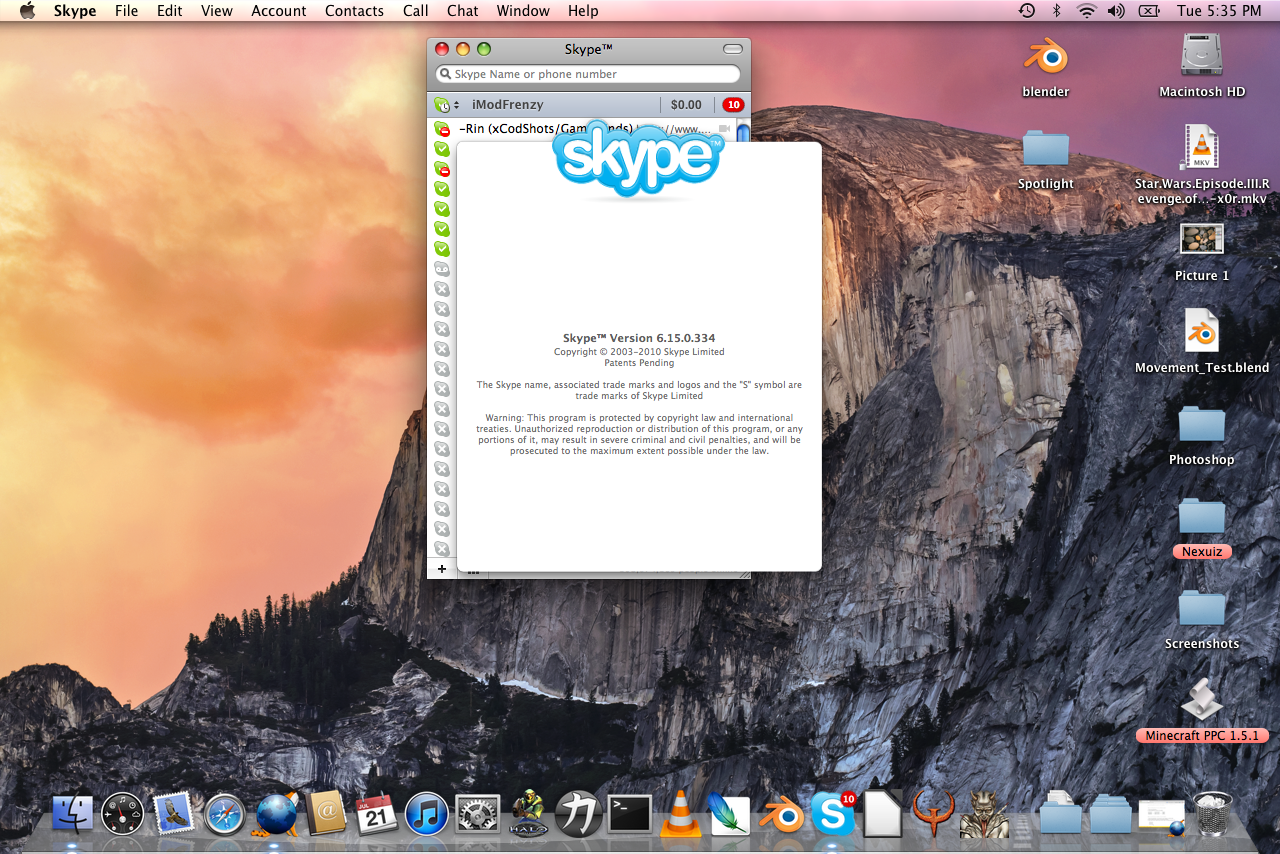Select the Minecraft PPC 1.5.1 icon
The width and height of the screenshot is (1280, 854).
pyautogui.click(x=1202, y=700)
